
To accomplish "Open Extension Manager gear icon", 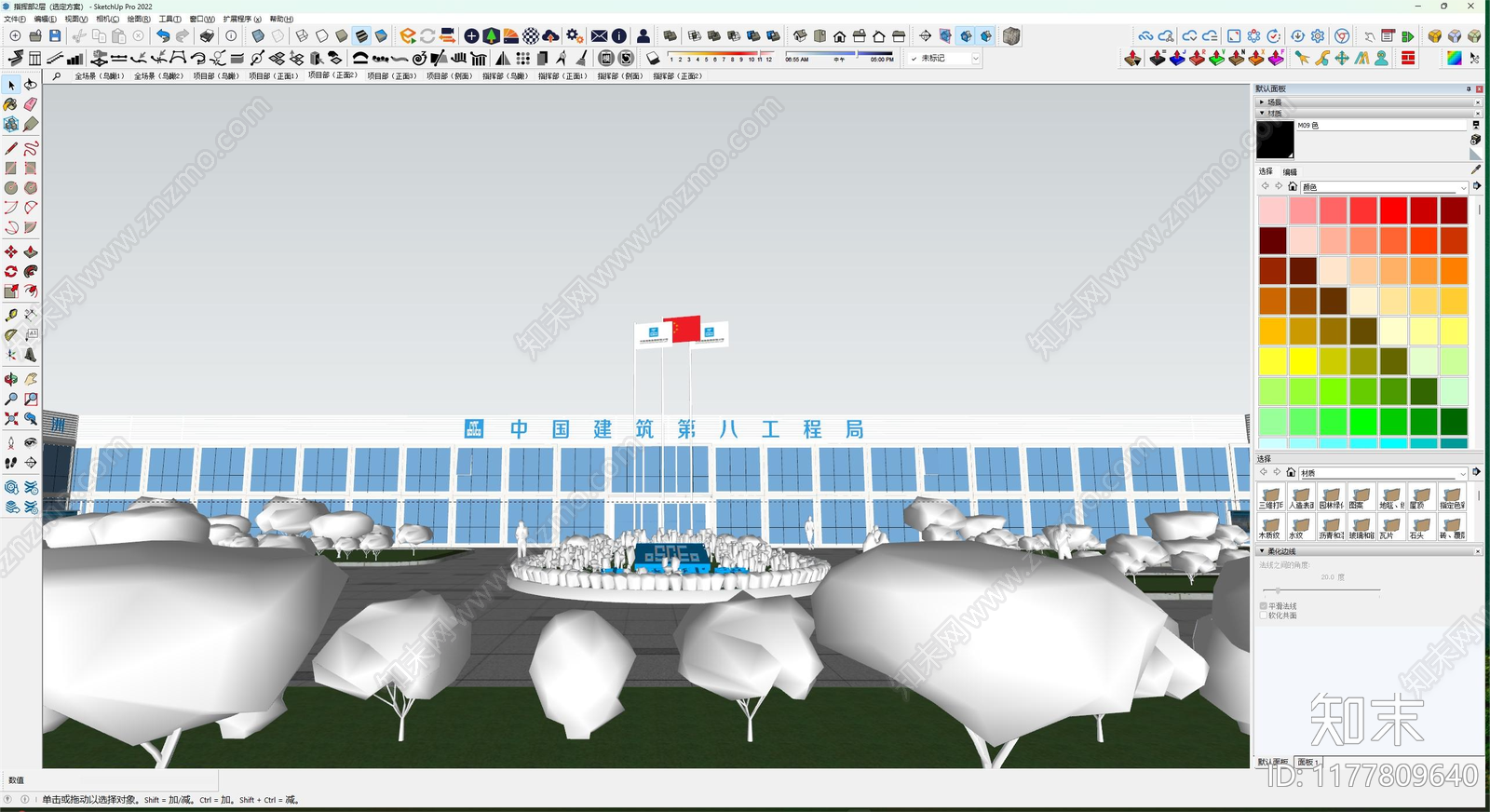I will coord(575,36).
